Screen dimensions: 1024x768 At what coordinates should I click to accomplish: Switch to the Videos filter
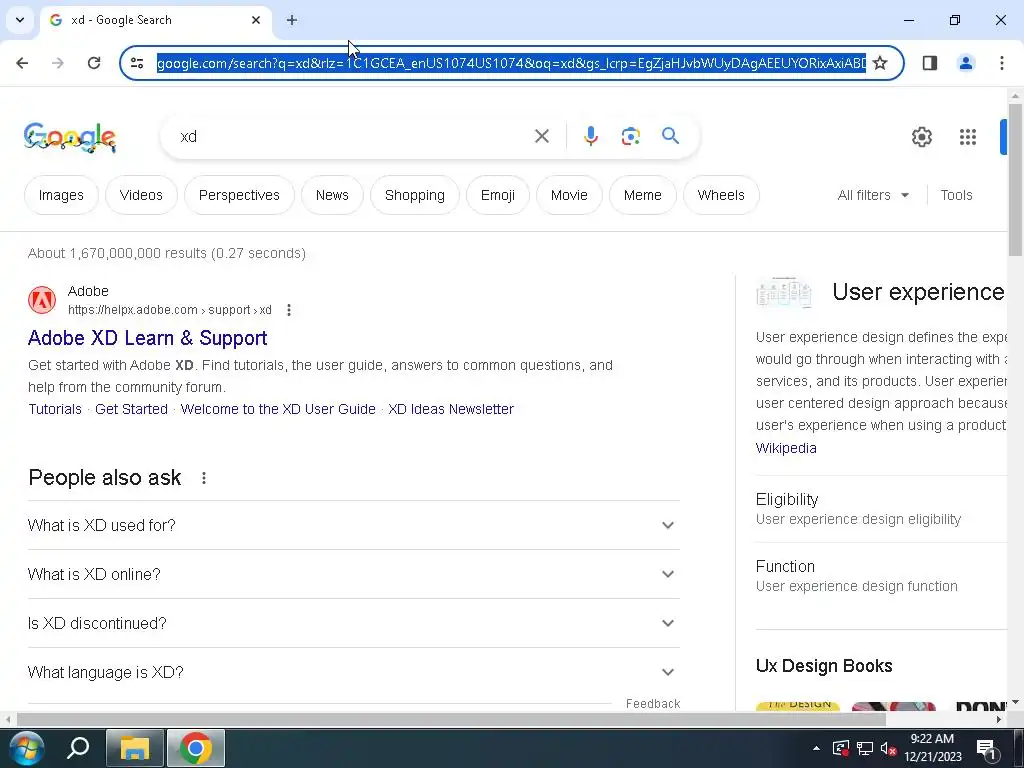[141, 195]
